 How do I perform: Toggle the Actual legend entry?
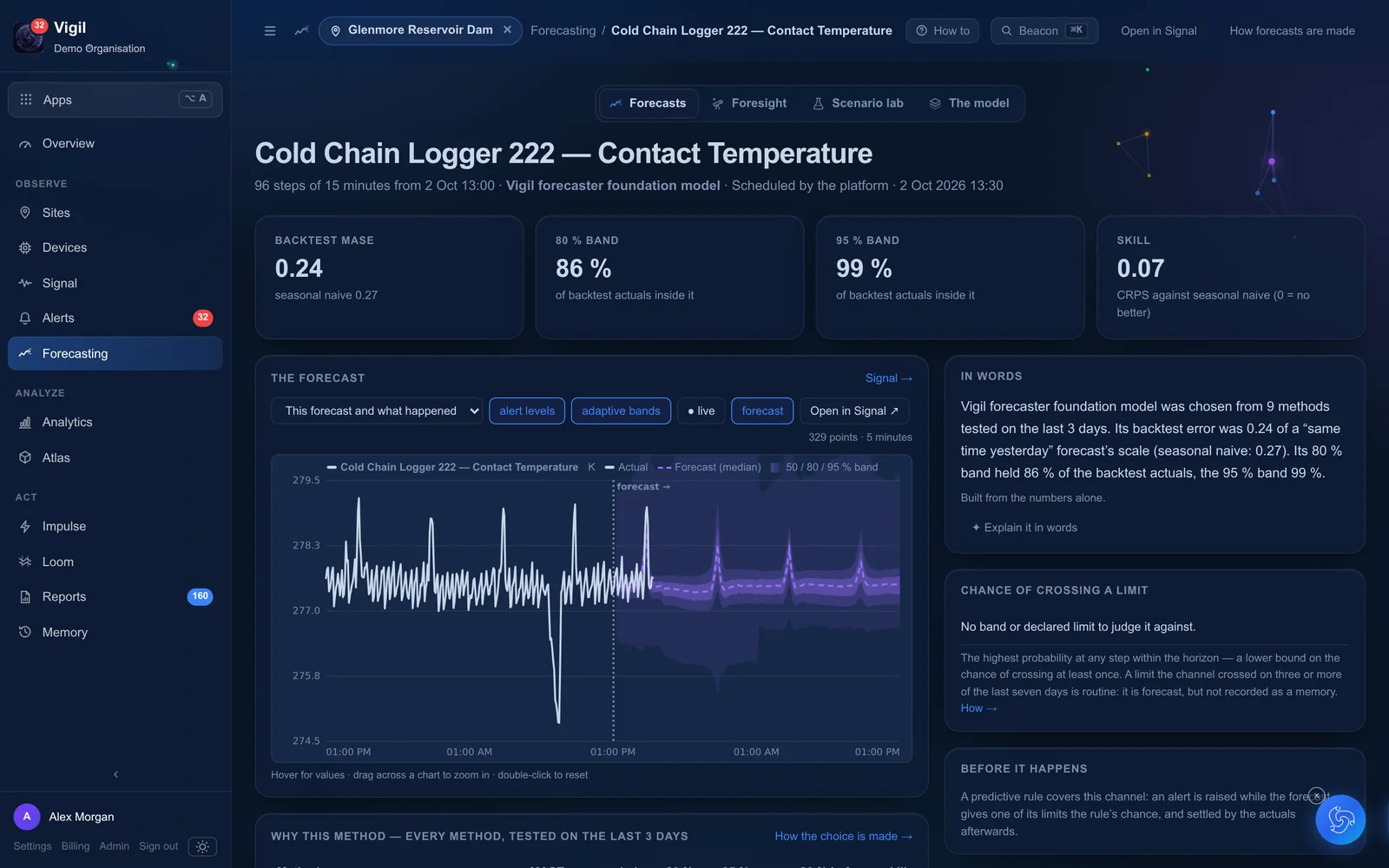click(x=627, y=467)
